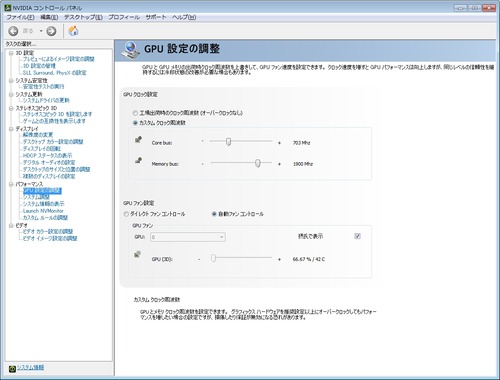Open desktop size and position tree item

[56, 169]
